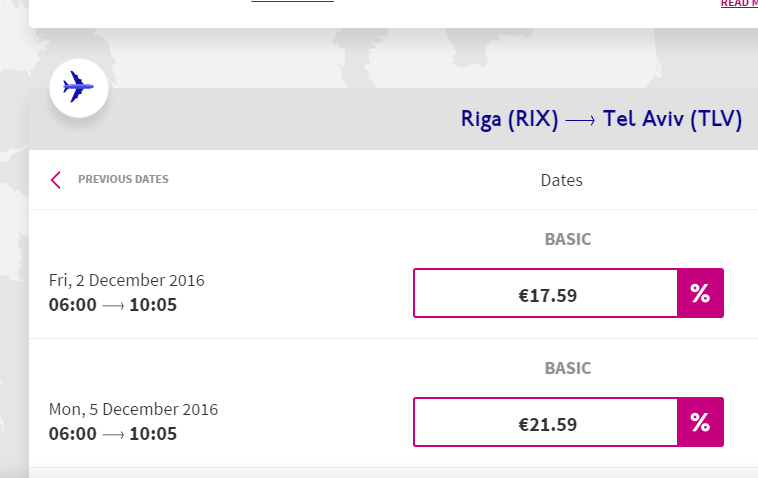Click the BASIC label above €17.59

tap(567, 240)
